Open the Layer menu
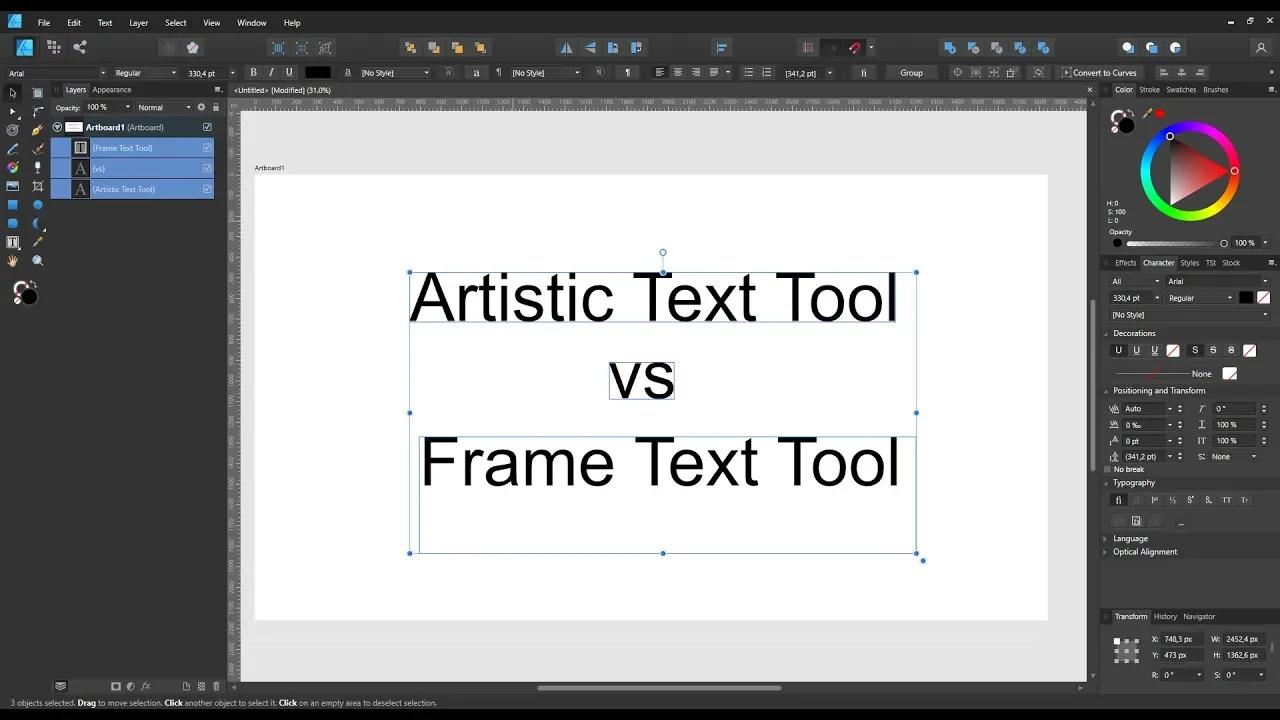This screenshot has height=720, width=1280. 138,22
